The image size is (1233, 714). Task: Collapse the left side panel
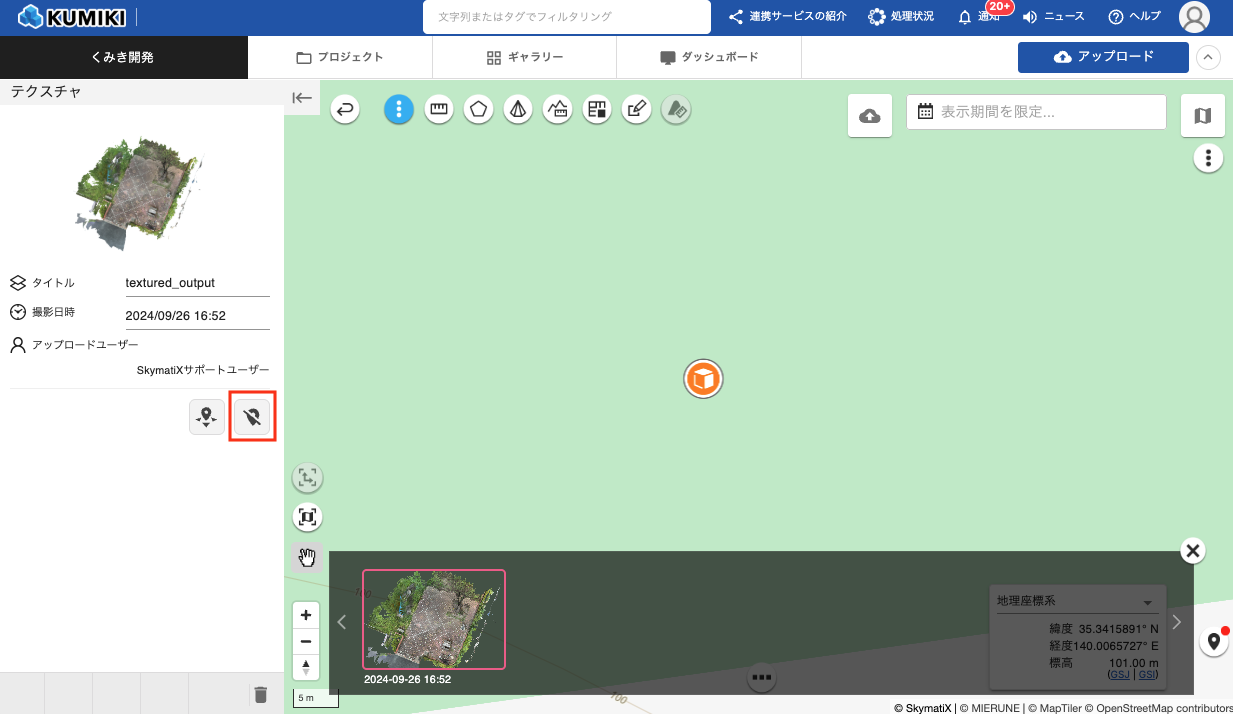click(x=302, y=98)
